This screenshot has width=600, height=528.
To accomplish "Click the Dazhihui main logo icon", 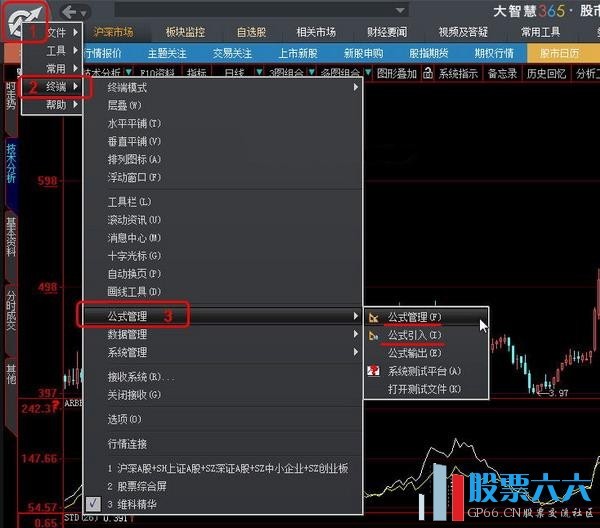I will point(24,21).
